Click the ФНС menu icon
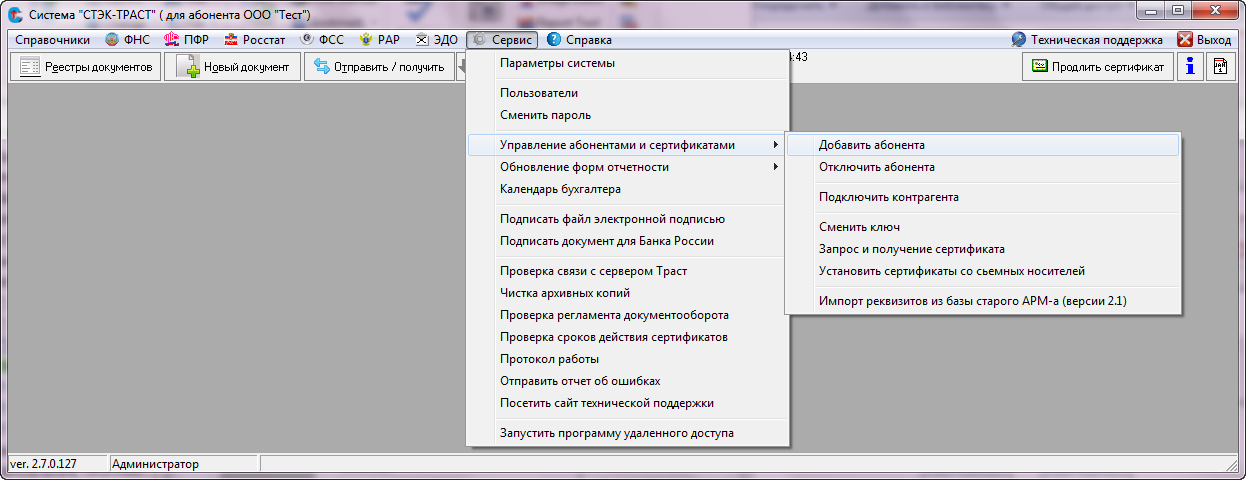Viewport: 1246px width, 480px height. point(111,40)
